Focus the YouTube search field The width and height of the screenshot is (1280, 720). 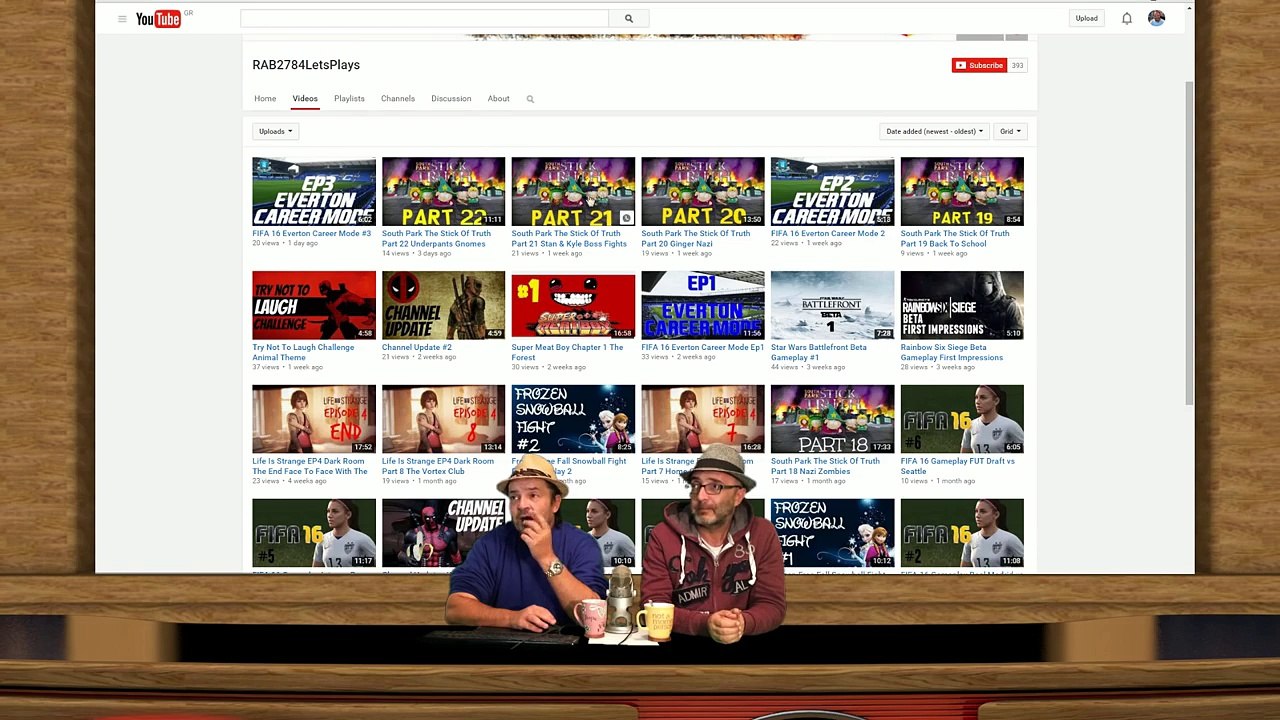coord(424,18)
